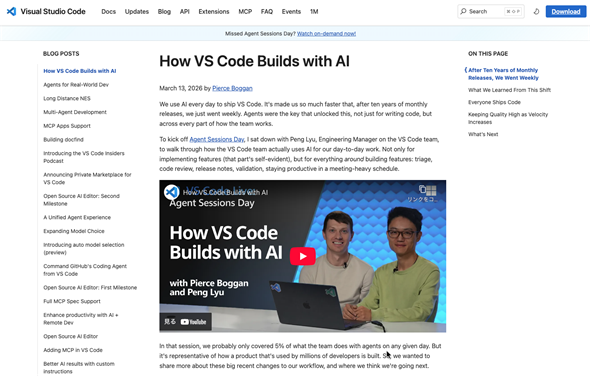The width and height of the screenshot is (590, 376).
Task: Open Multi-Agent Development post
Action: pos(75,112)
